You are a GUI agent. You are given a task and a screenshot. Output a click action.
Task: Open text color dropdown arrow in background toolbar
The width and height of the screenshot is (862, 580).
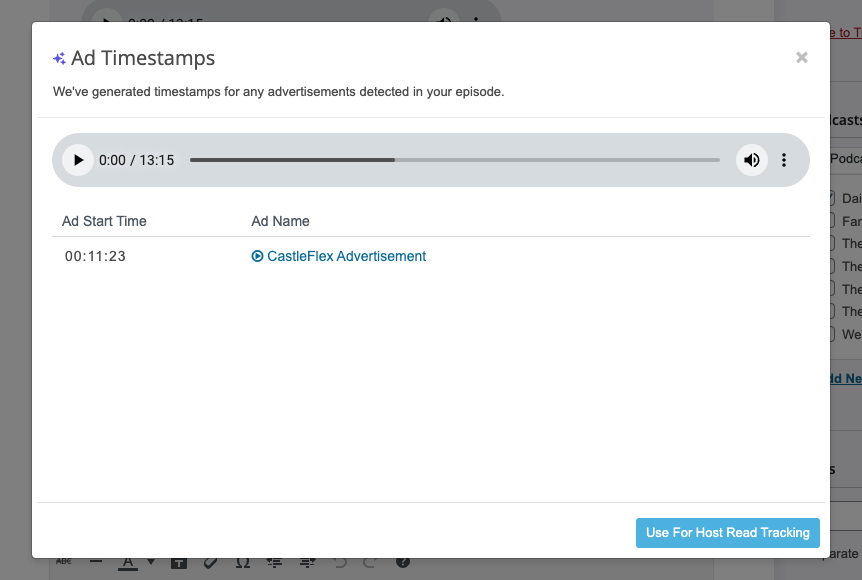151,562
